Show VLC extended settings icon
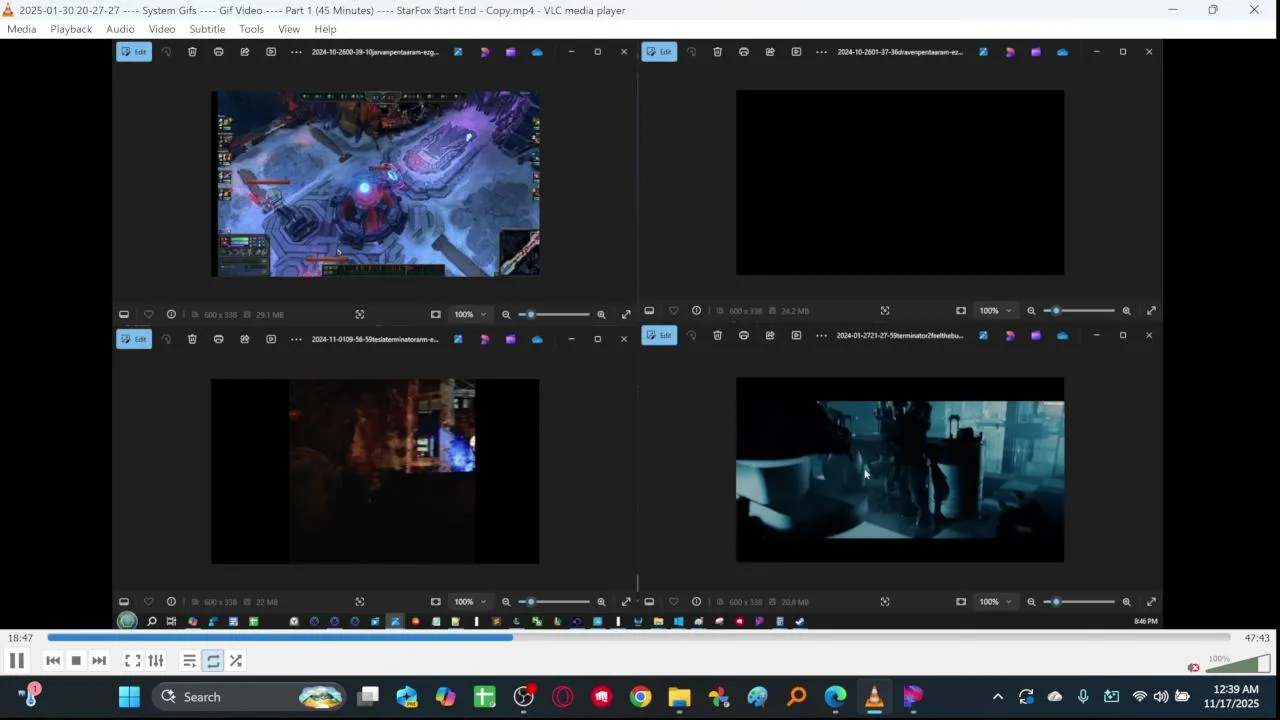This screenshot has height=720, width=1280. (x=156, y=661)
